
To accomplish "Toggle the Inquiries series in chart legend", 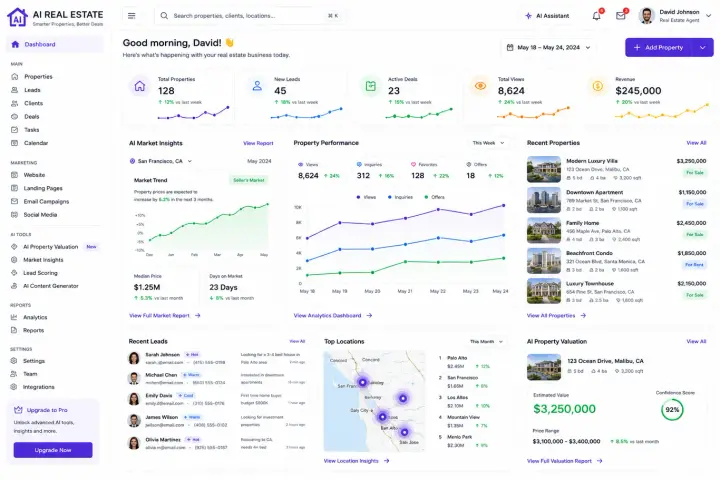I will click(400, 197).
